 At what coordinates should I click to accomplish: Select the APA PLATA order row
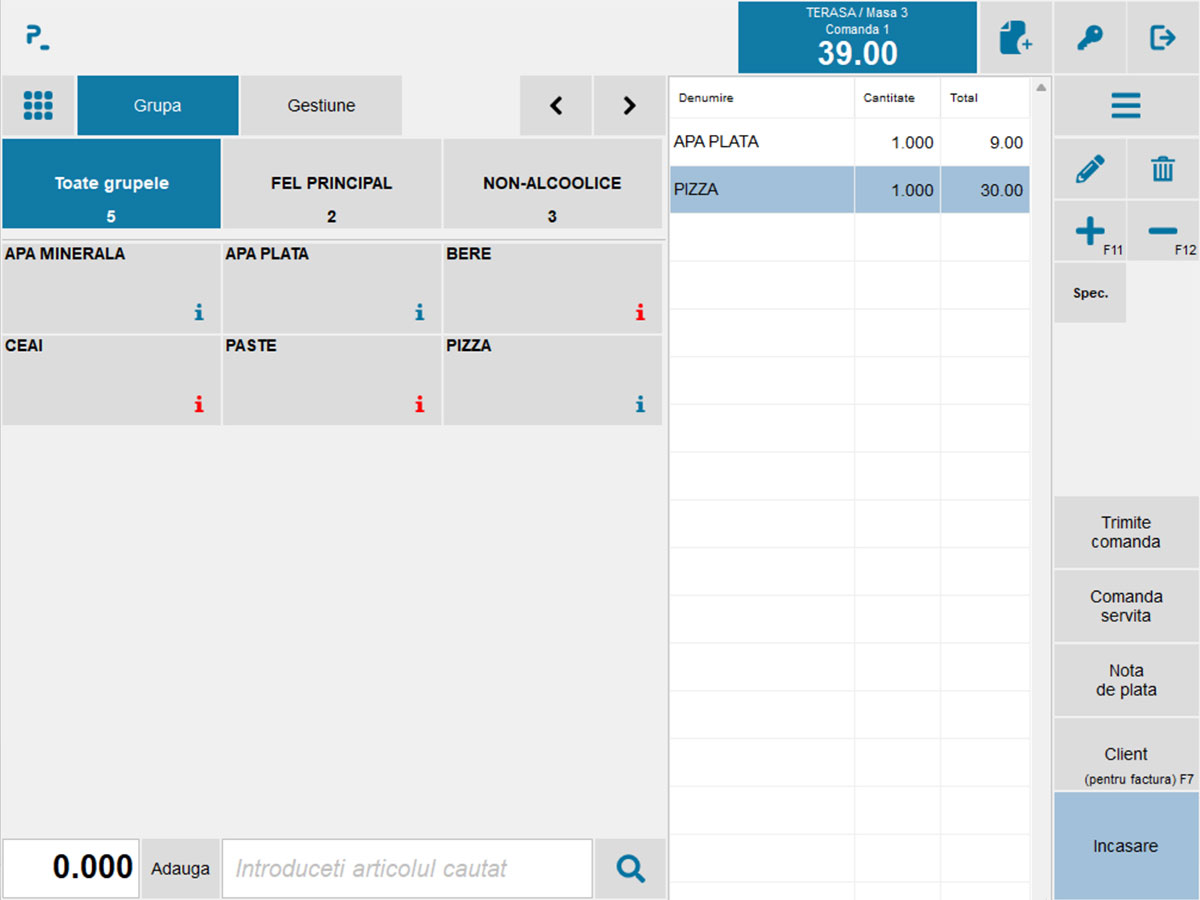pyautogui.click(x=849, y=142)
